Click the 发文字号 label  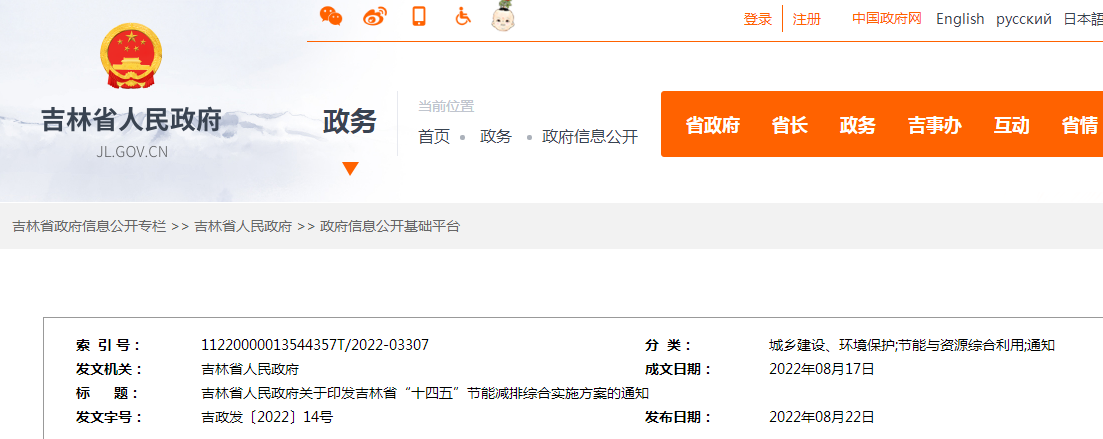coord(110,417)
